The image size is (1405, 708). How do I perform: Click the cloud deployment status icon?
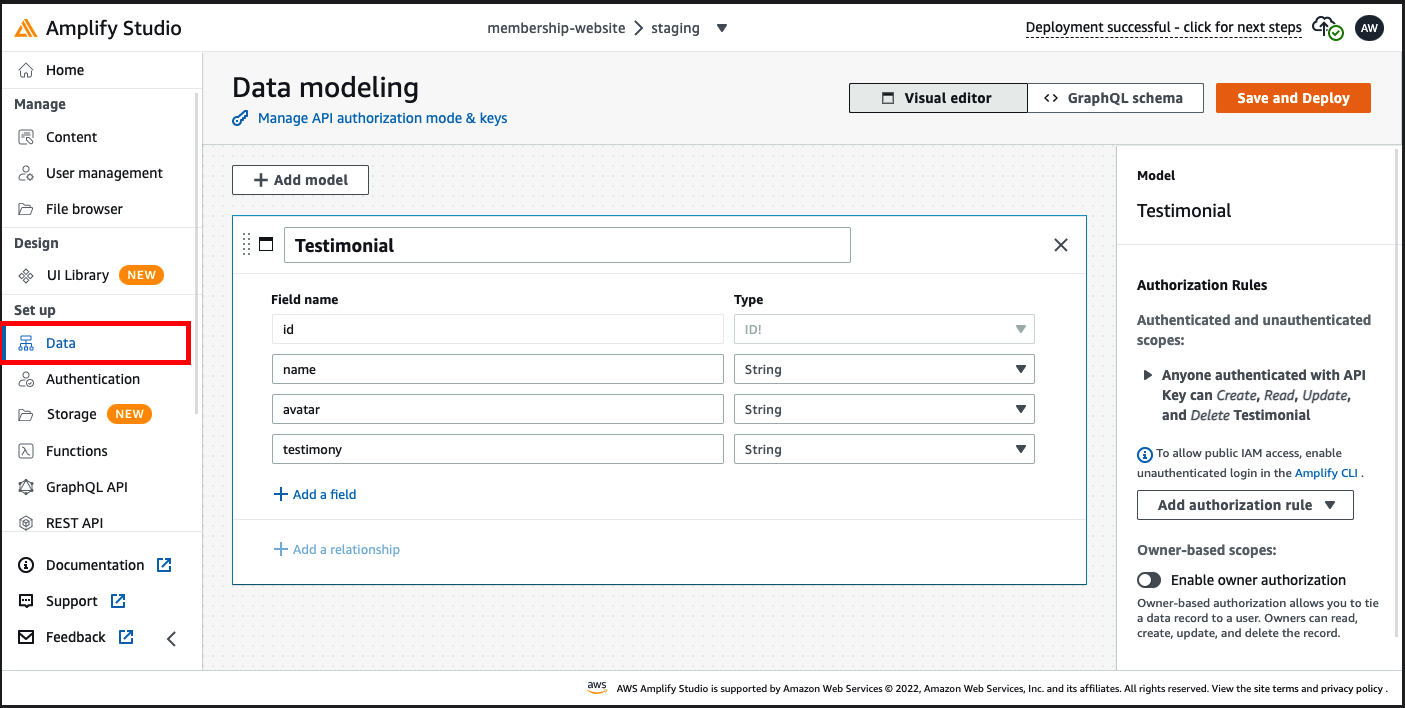1327,28
